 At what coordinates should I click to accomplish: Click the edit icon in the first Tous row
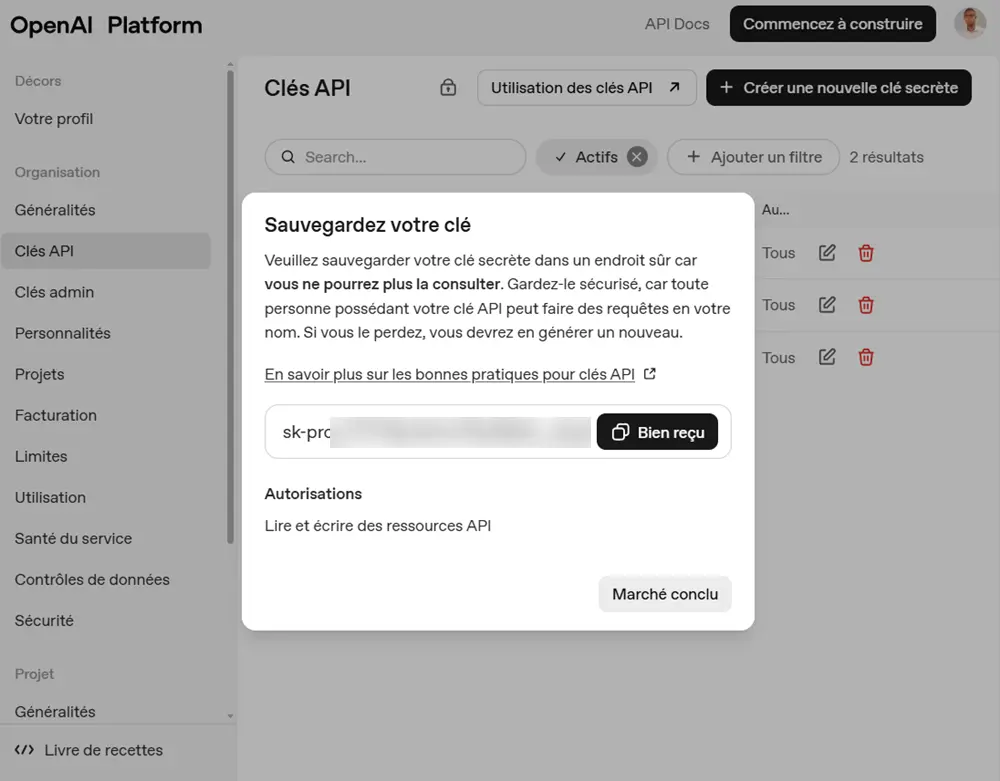coord(827,252)
